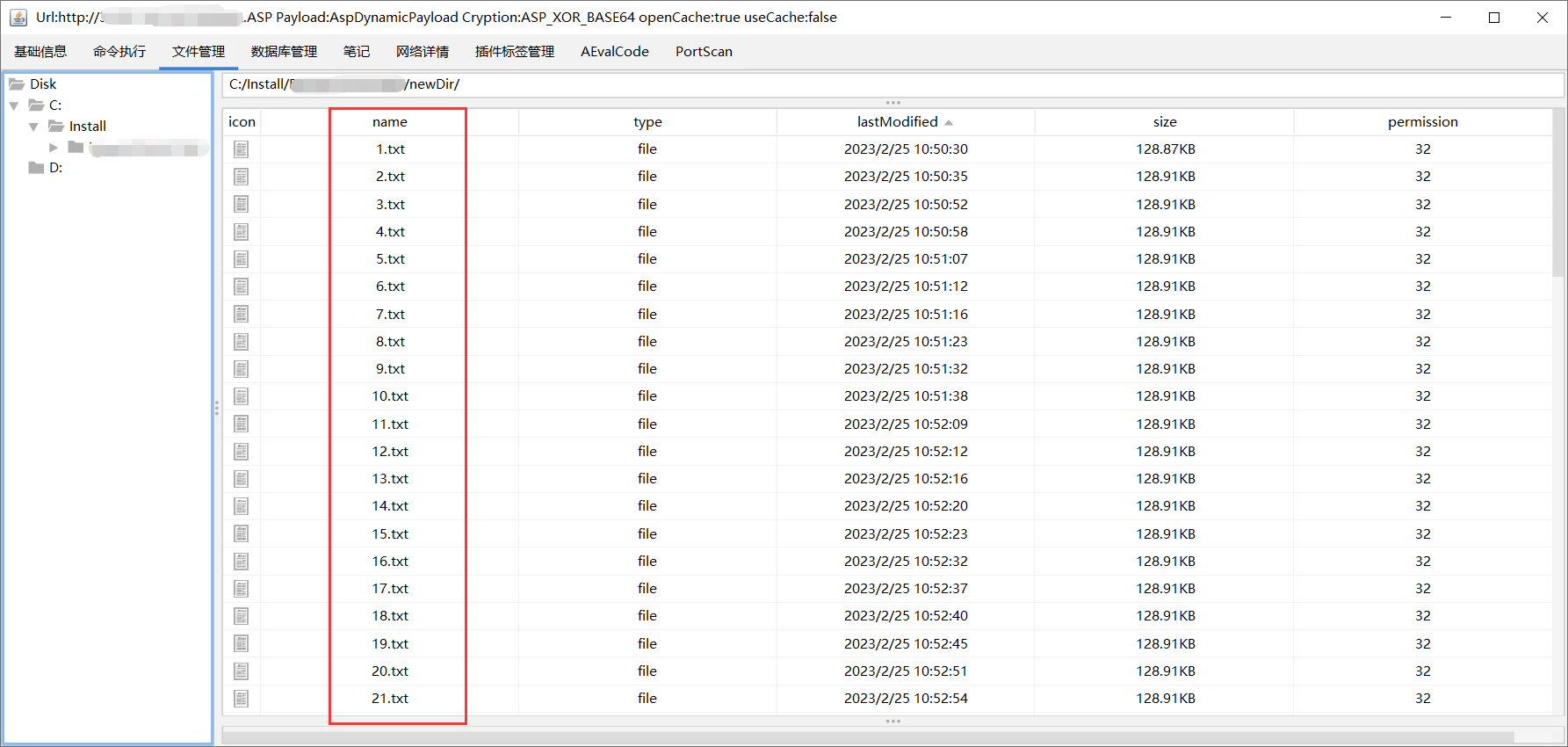Switch to the 命令执行 tab
This screenshot has width=1568, height=747.
point(119,52)
